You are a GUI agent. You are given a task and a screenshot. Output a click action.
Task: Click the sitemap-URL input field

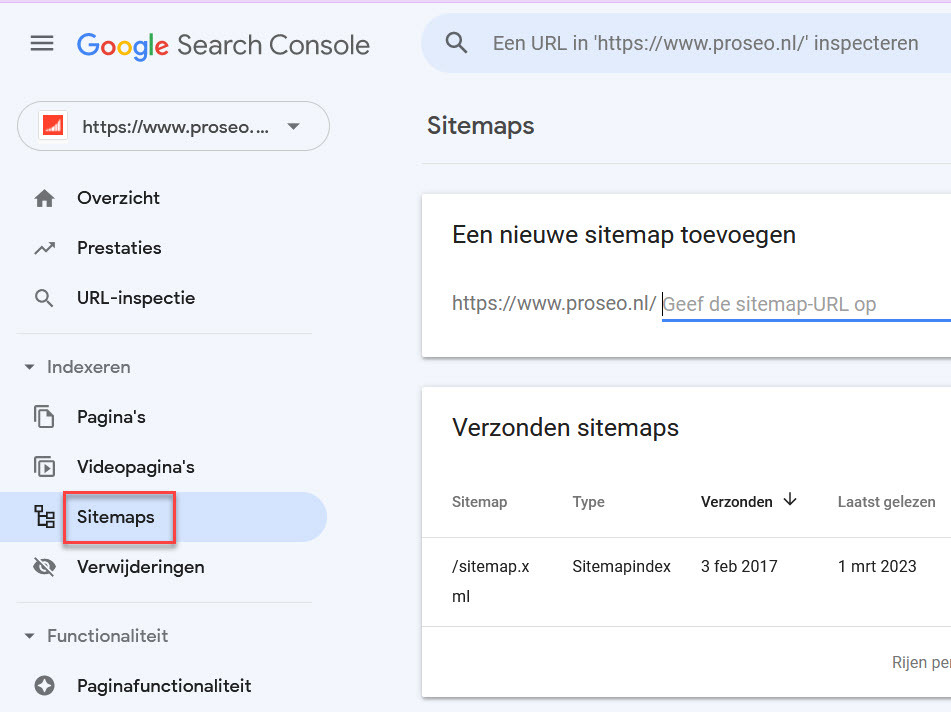tap(807, 304)
